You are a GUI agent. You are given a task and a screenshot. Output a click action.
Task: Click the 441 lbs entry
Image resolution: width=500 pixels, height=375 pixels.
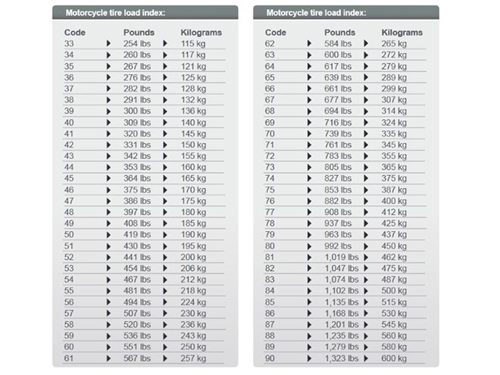(x=137, y=257)
